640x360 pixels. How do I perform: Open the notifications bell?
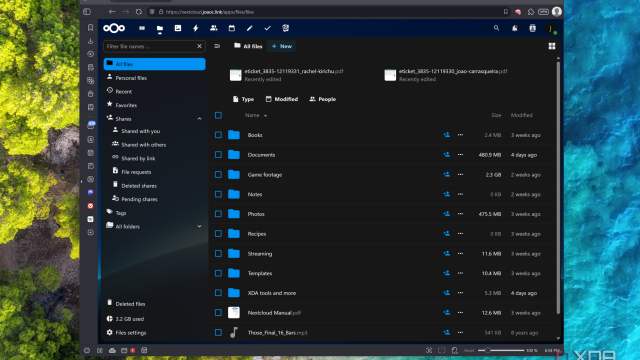click(x=514, y=28)
